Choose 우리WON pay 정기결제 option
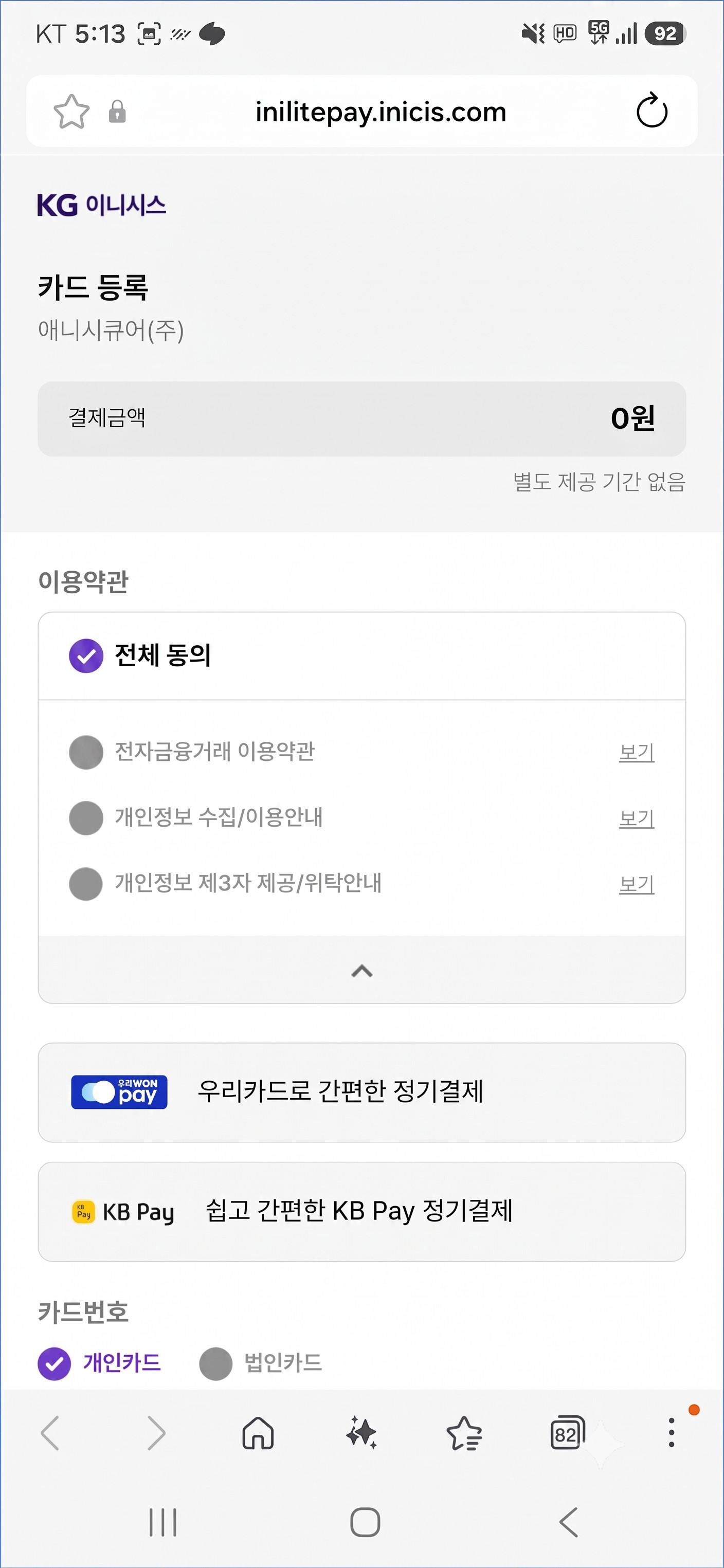Image resolution: width=724 pixels, height=1568 pixels. point(361,1092)
